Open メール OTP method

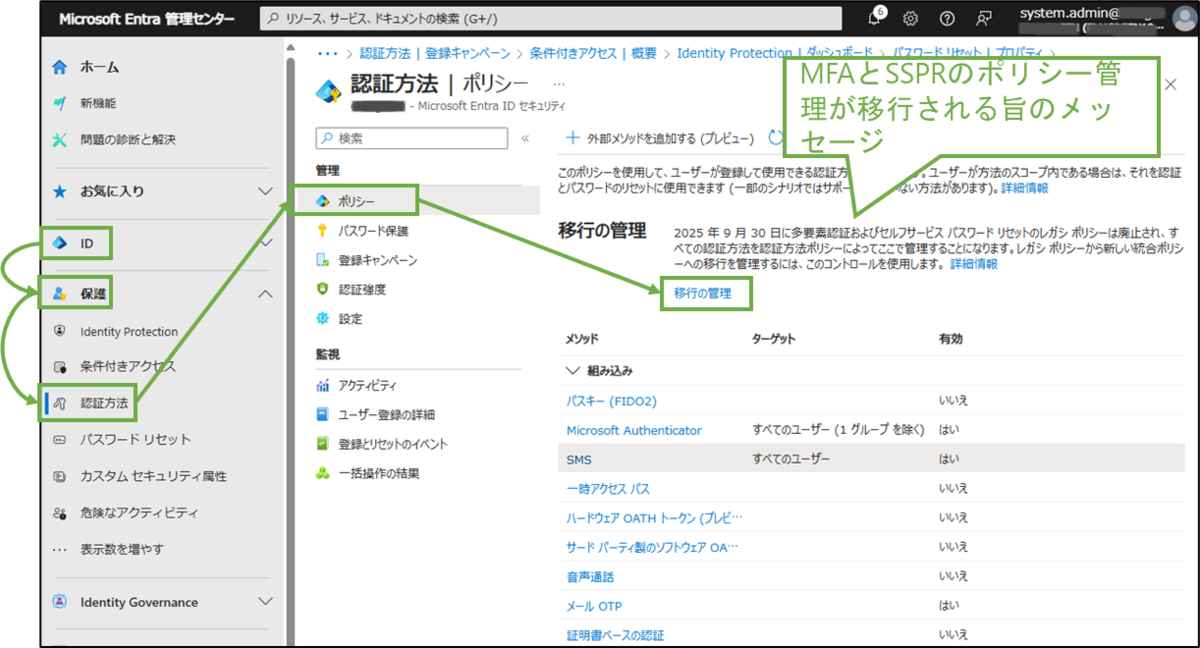(x=594, y=606)
